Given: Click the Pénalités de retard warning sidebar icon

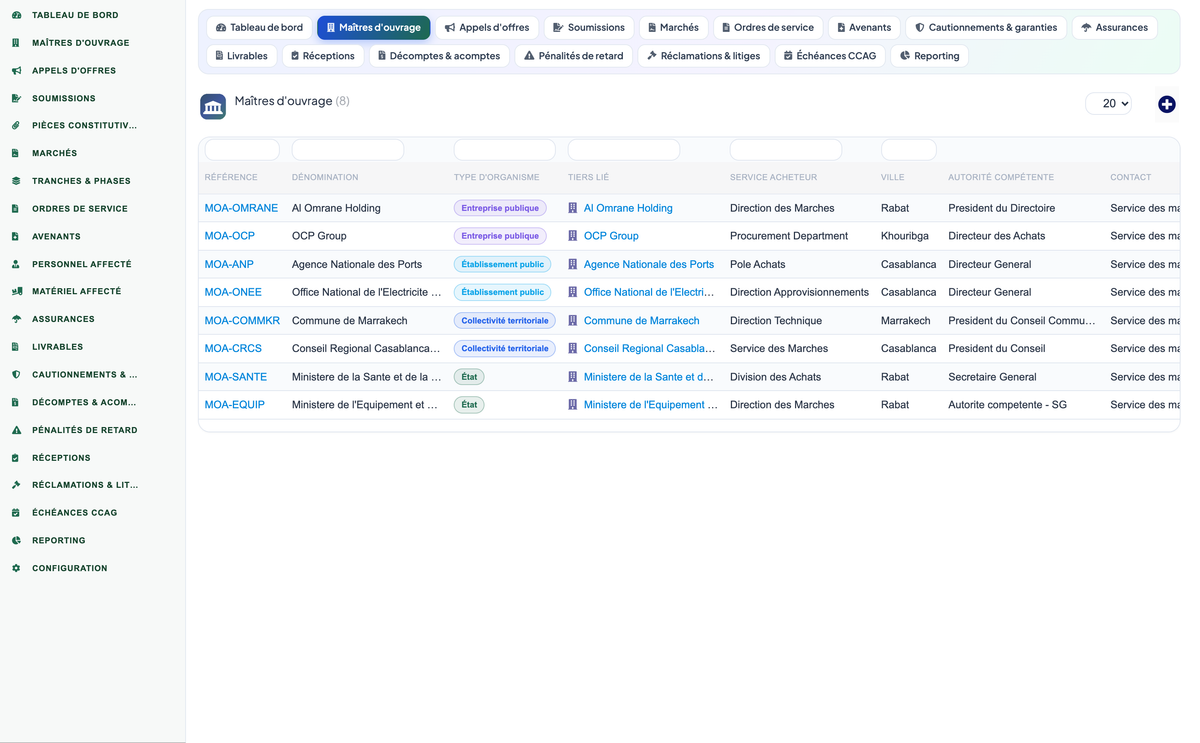Looking at the screenshot, I should pyautogui.click(x=16, y=430).
